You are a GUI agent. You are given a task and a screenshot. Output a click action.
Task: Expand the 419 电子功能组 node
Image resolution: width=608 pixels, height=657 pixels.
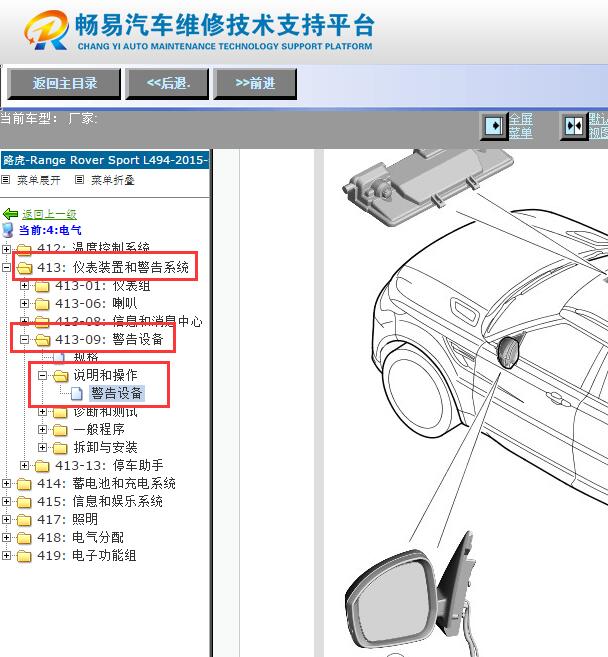[6, 556]
